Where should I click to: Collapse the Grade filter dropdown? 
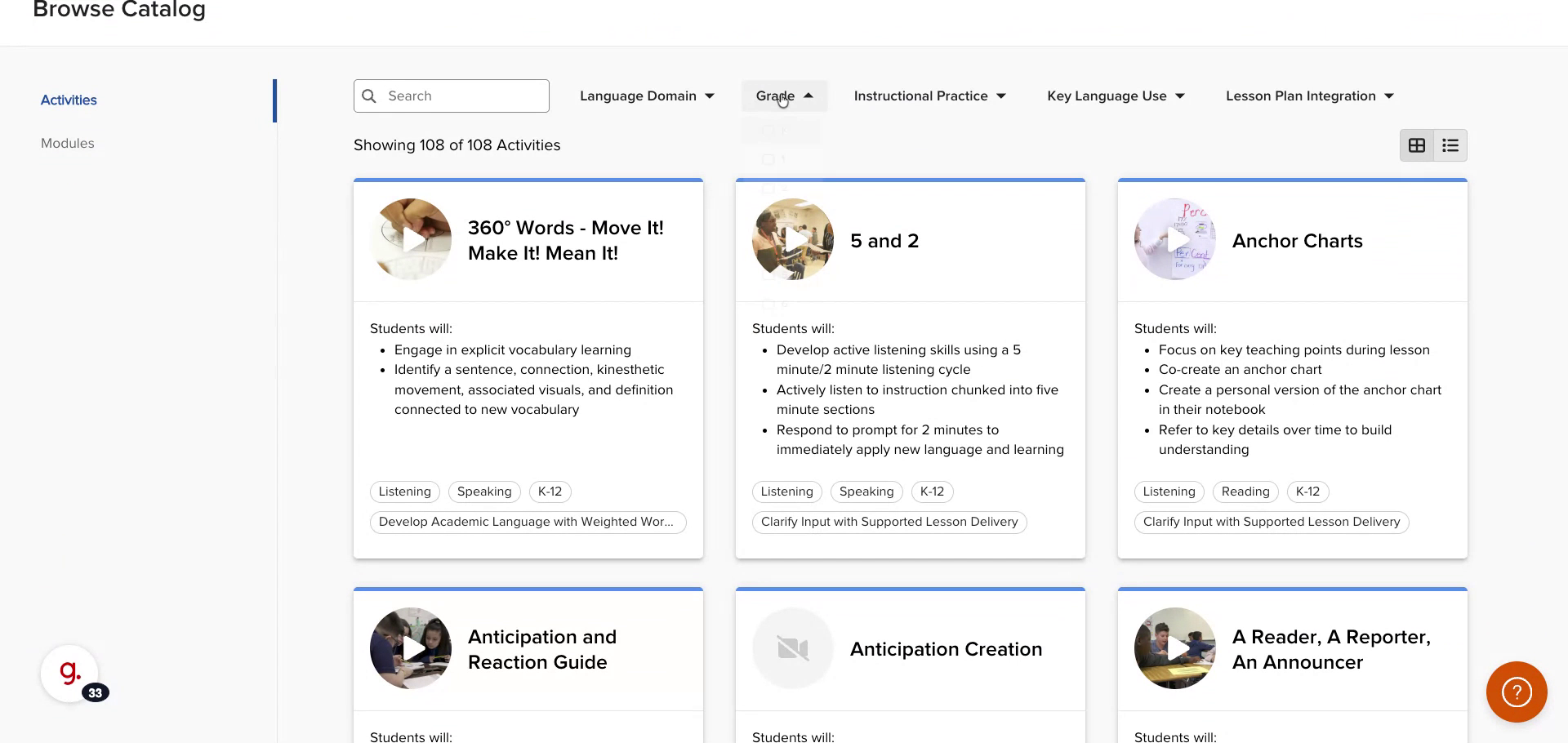pyautogui.click(x=784, y=96)
